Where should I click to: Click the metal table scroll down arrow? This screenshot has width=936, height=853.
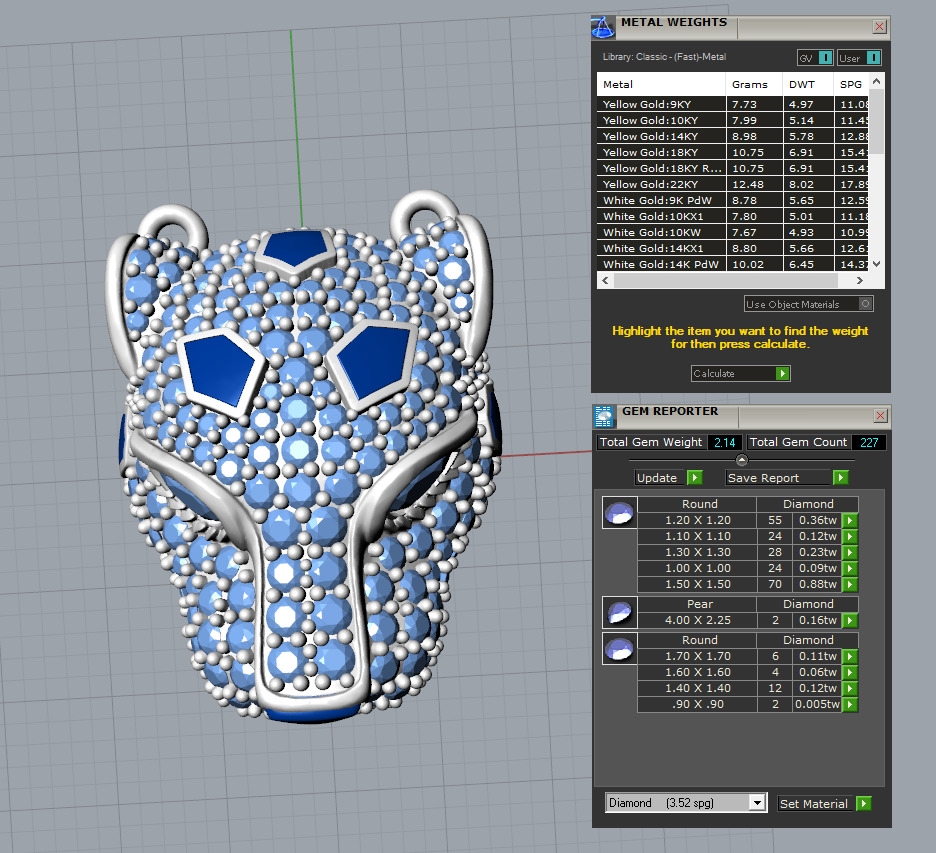[x=876, y=264]
